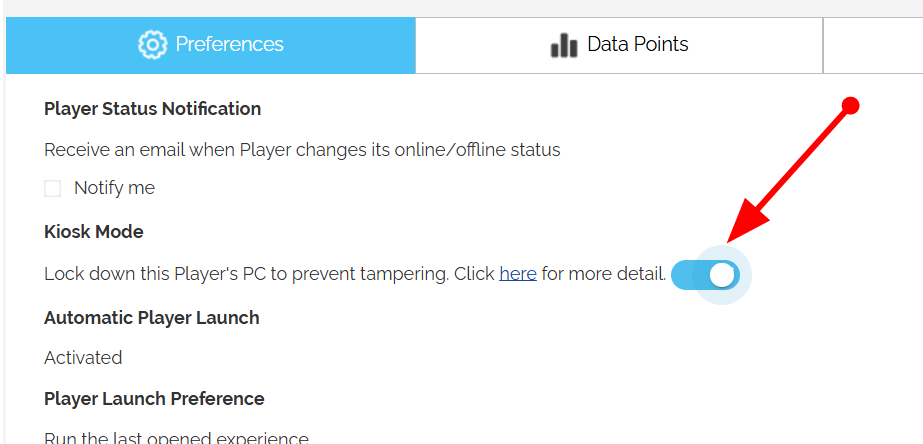Open the Data Points tab
This screenshot has width=923, height=444.
619,45
